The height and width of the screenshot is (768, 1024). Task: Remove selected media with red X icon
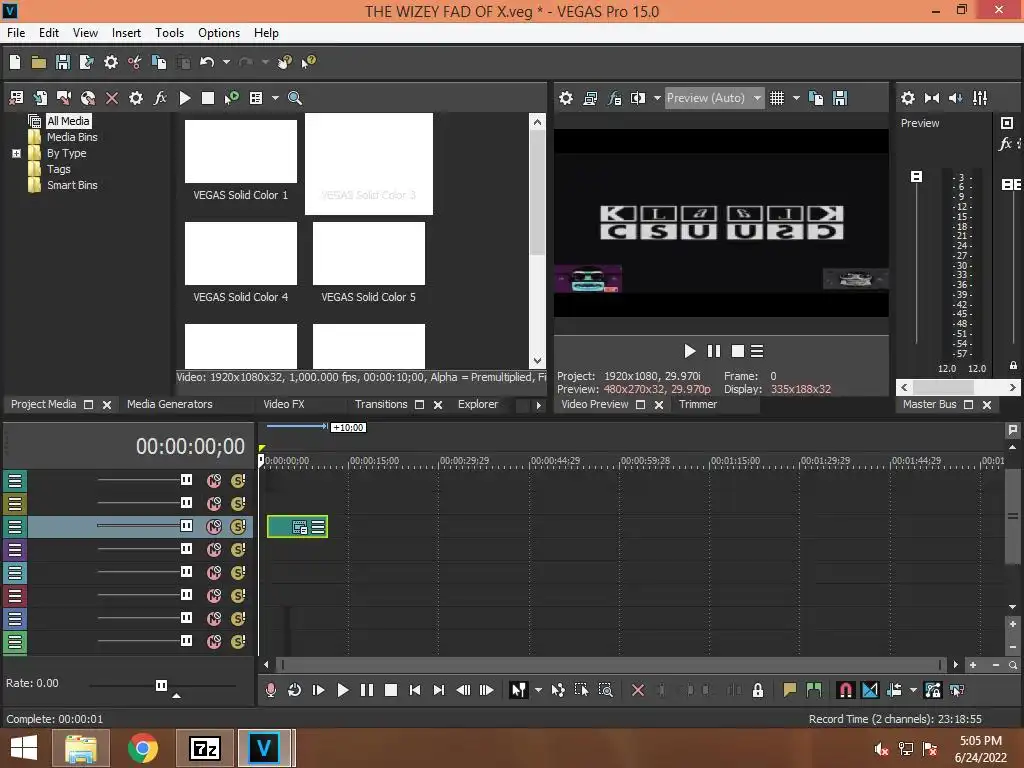pyautogui.click(x=112, y=98)
